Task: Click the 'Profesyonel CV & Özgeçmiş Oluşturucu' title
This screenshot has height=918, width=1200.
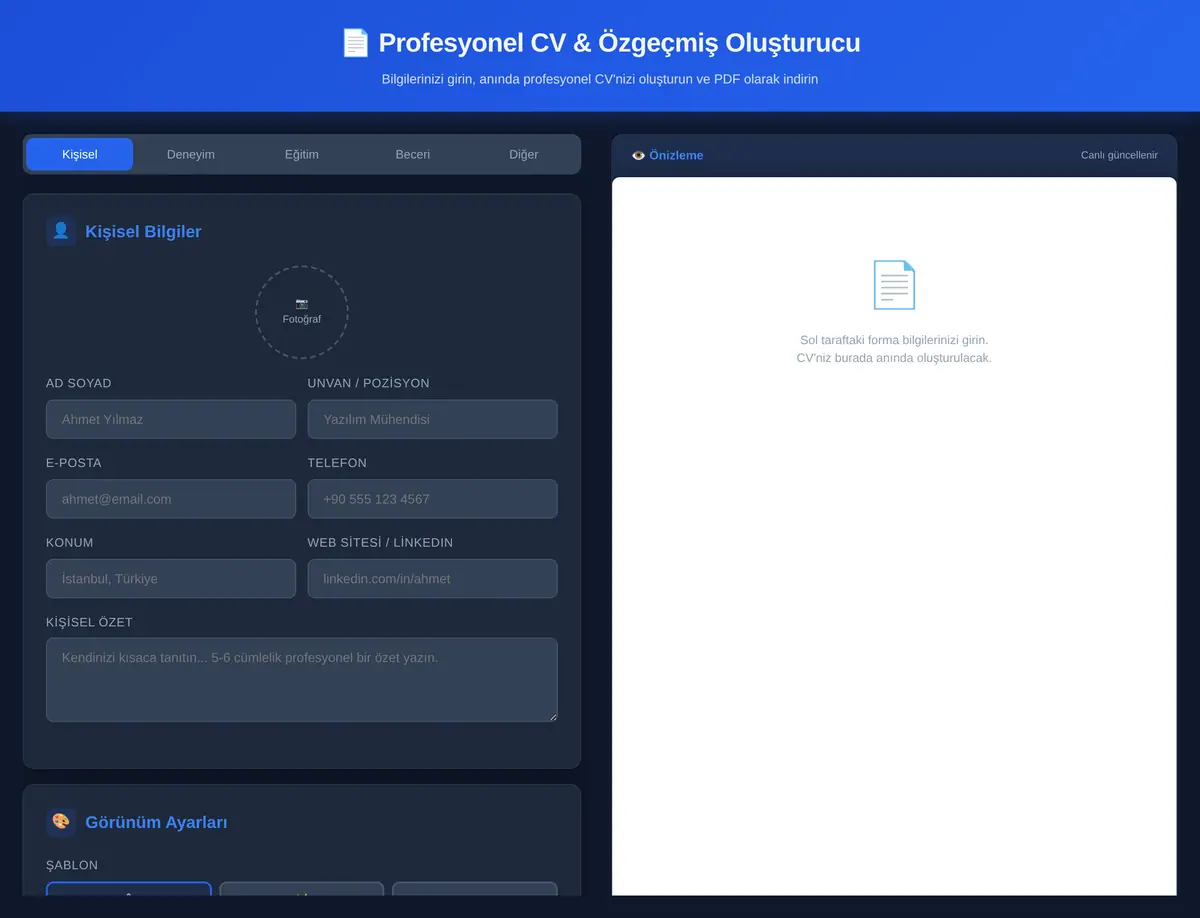Action: pos(619,43)
